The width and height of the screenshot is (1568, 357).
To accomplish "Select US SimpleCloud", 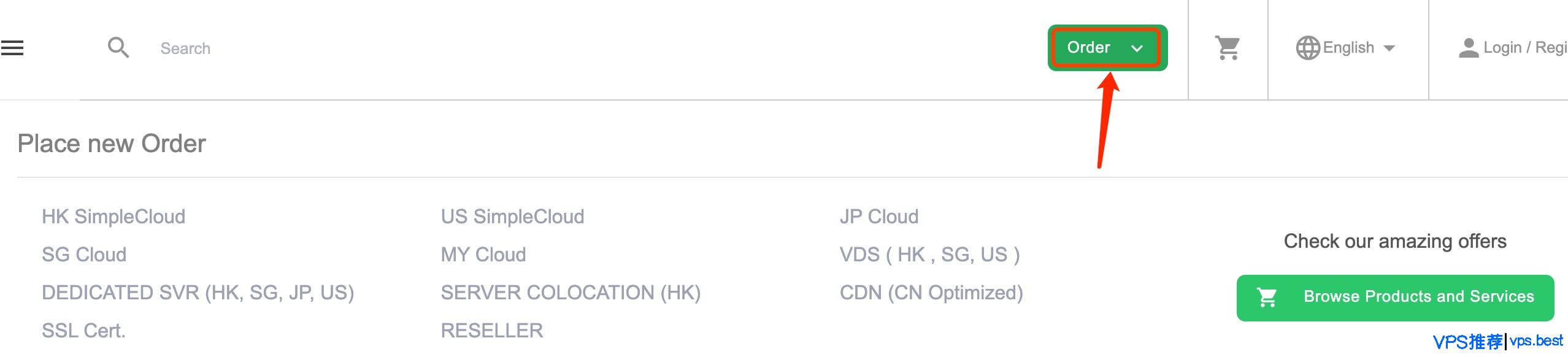I will pos(513,216).
